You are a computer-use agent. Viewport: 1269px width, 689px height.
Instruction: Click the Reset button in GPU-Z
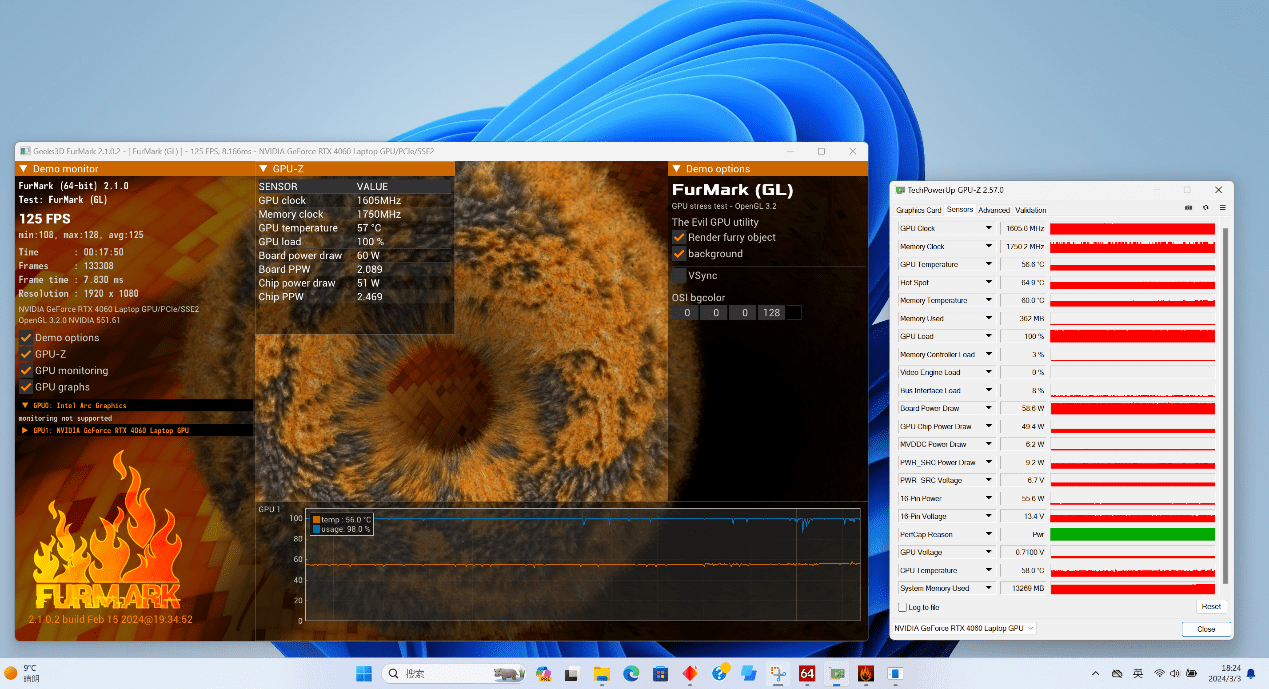point(1210,607)
